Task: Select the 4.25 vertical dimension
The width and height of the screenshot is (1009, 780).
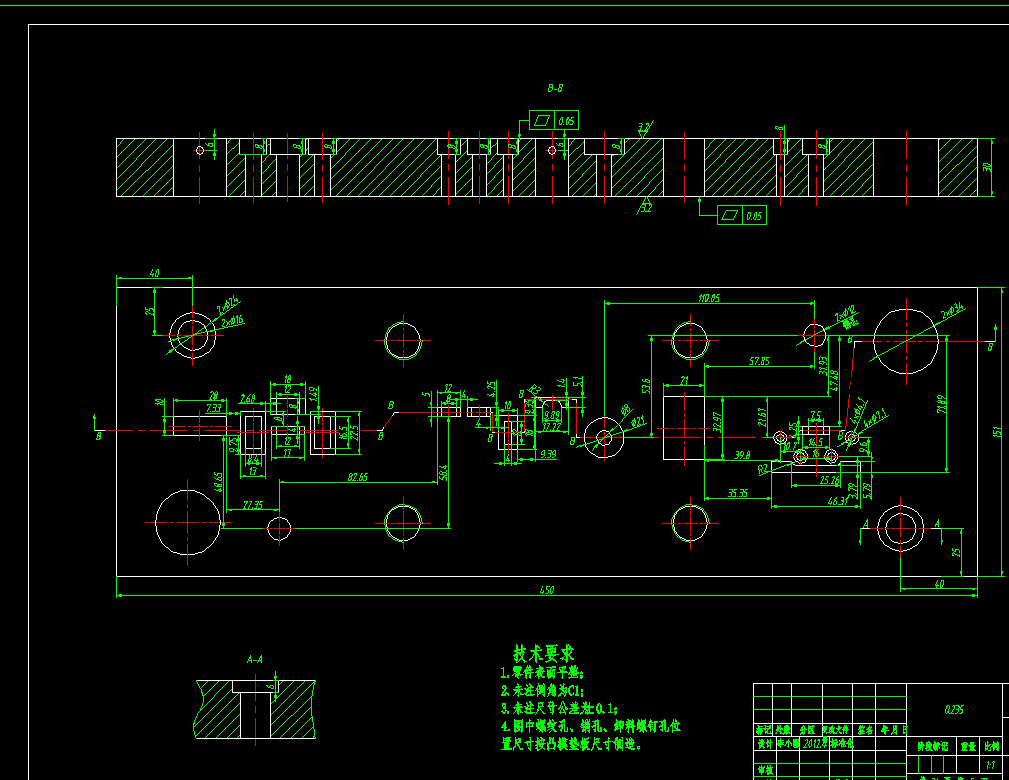Action: tap(491, 388)
